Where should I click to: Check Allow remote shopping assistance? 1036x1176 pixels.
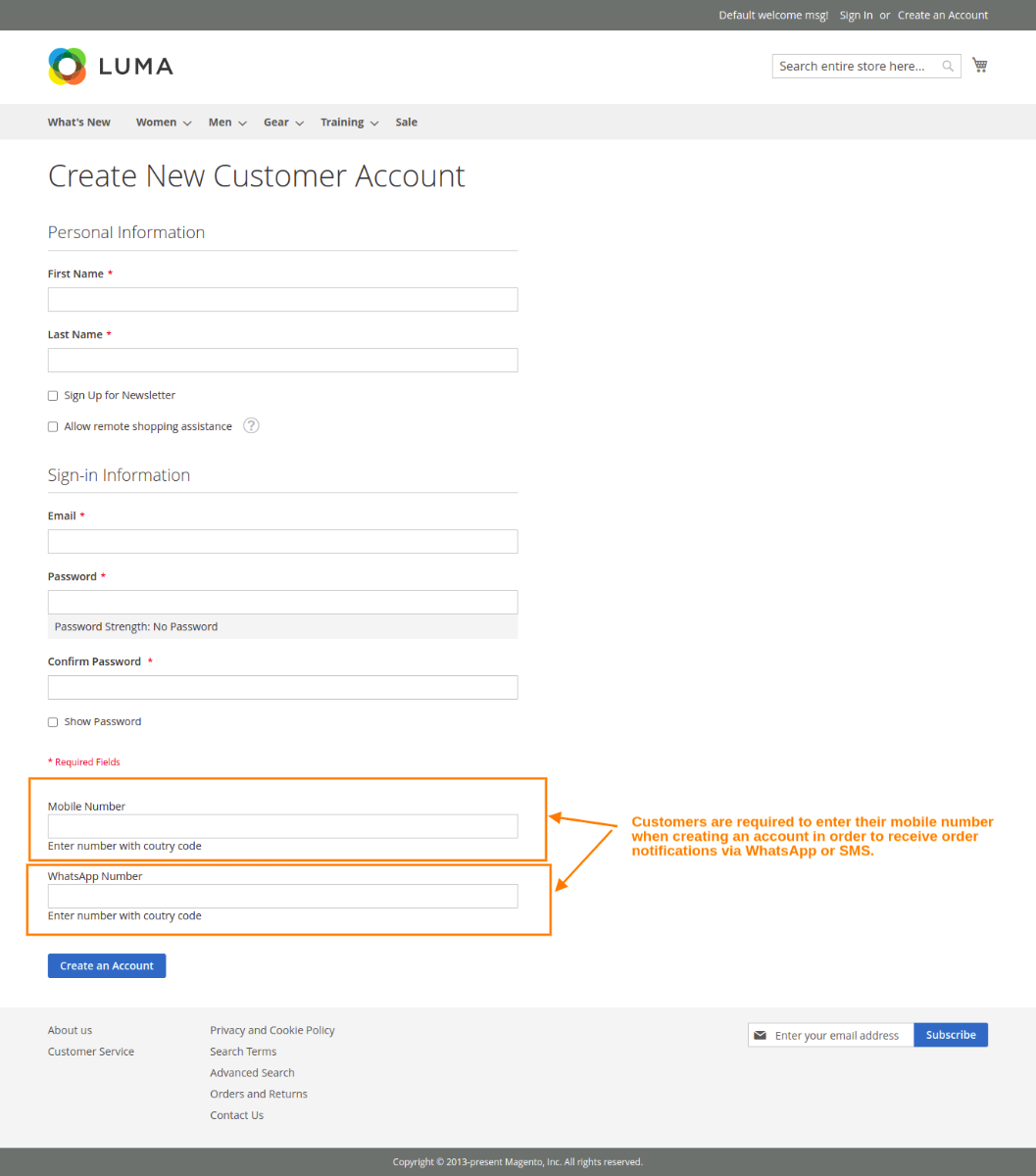click(x=52, y=426)
